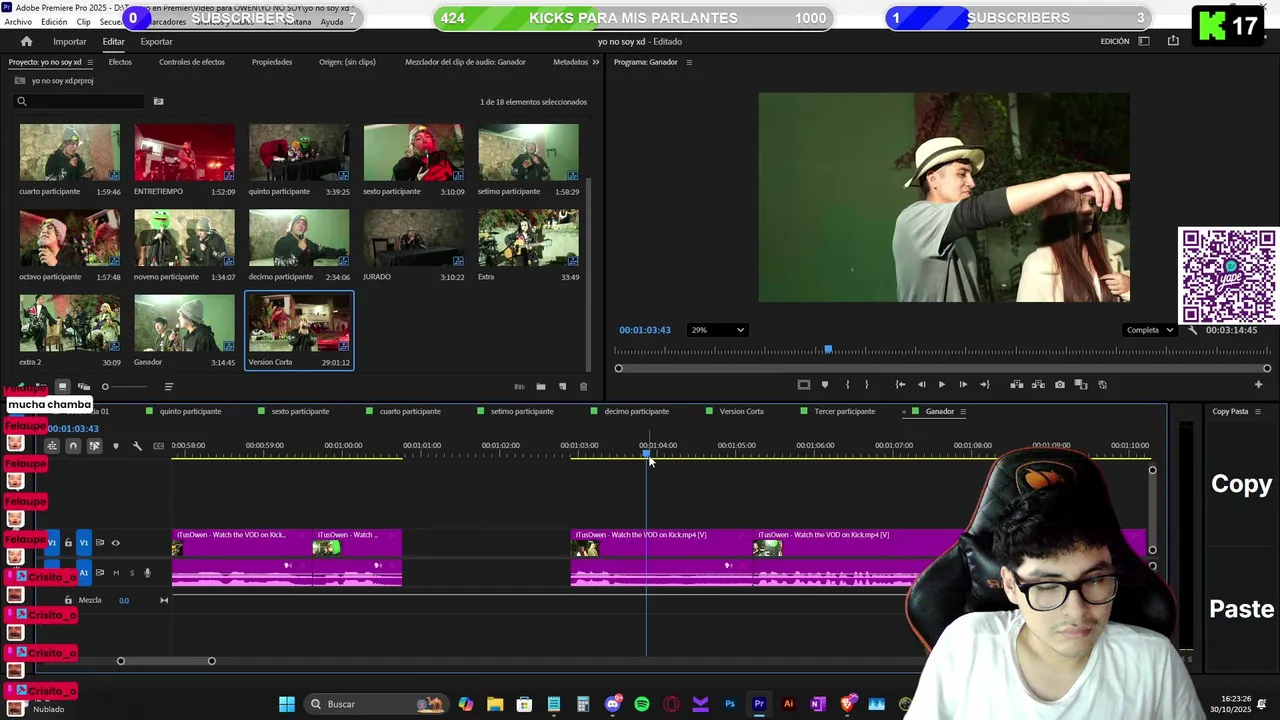Open timeline display settings wrench
Screen dimensions: 1280x720
pos(137,446)
